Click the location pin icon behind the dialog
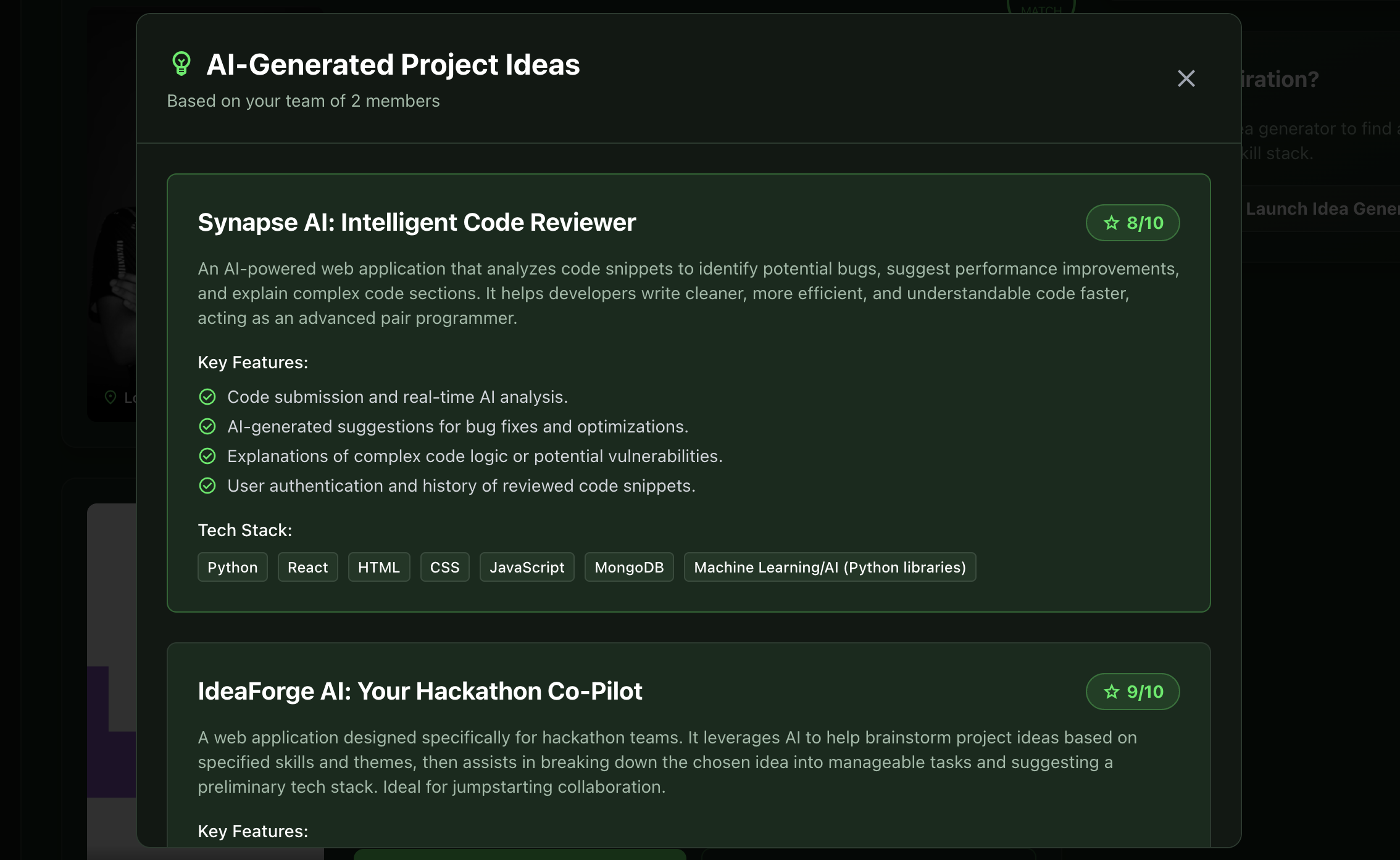1400x860 pixels. point(110,397)
